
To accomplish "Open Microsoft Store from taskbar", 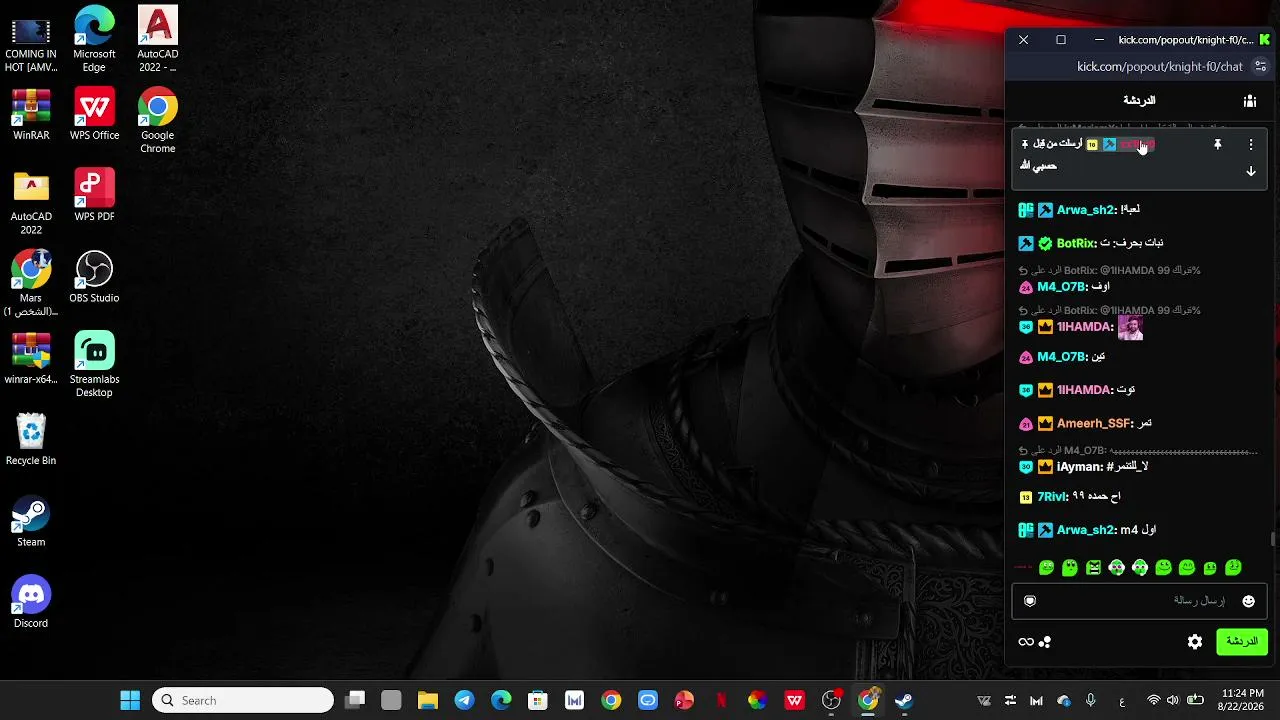I will click(537, 700).
